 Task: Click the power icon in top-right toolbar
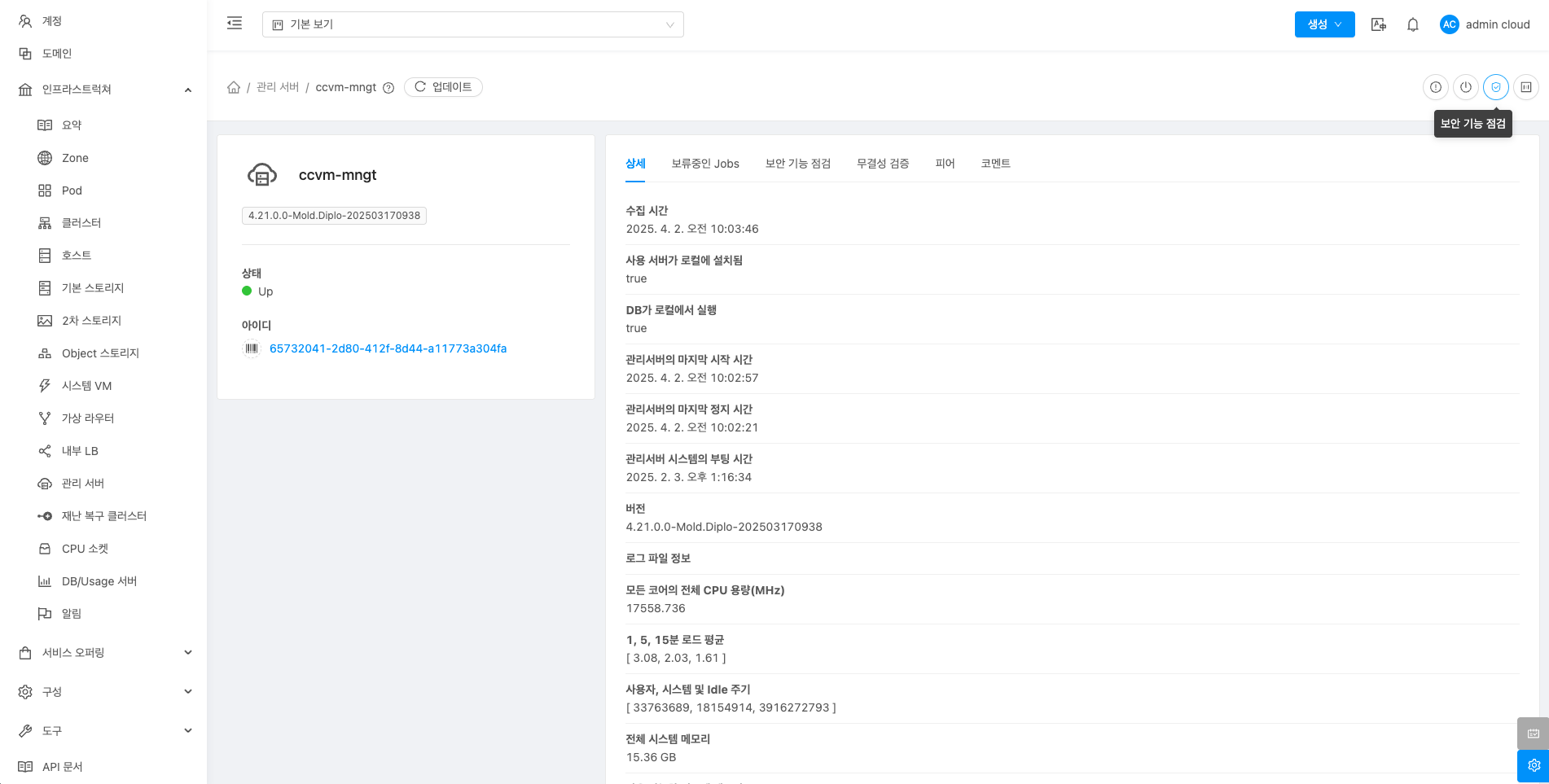1465,87
